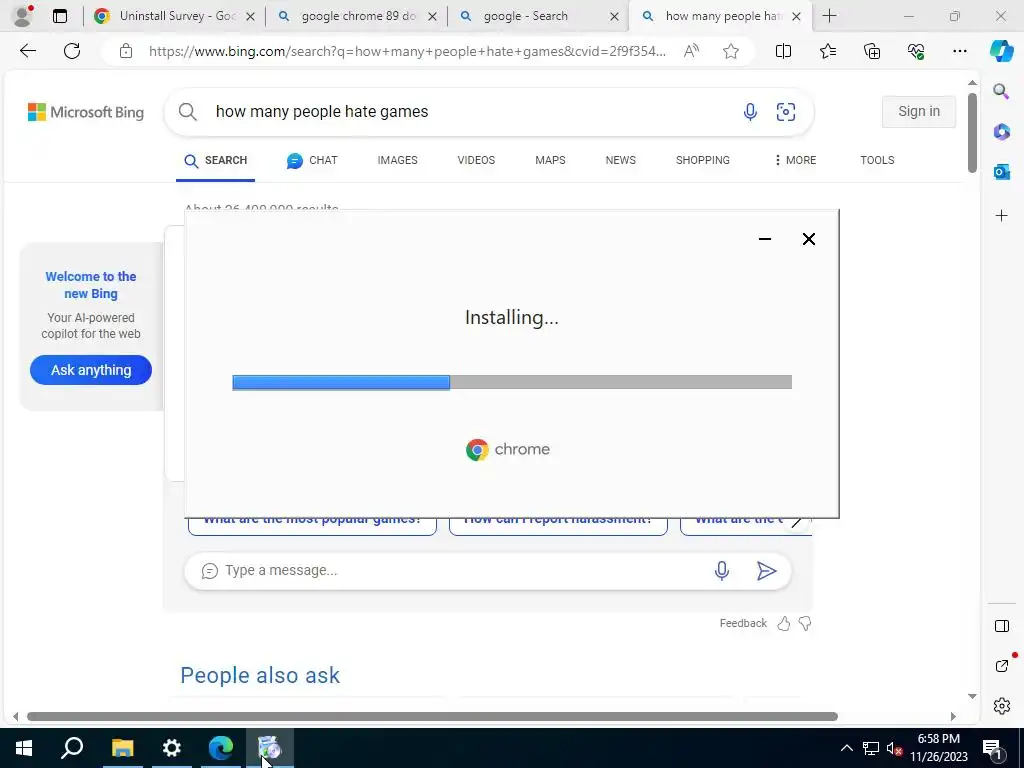Show hidden system tray icons chevron
1024x768 pixels.
pyautogui.click(x=846, y=748)
